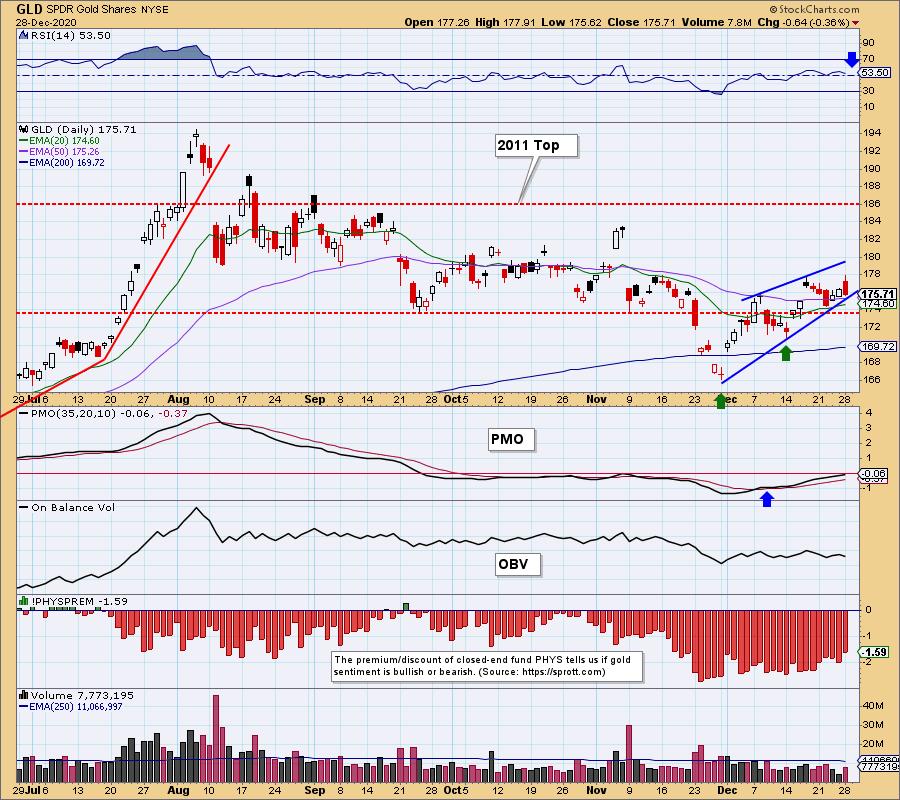Click the Volume 7.8M quote value

tap(716, 22)
